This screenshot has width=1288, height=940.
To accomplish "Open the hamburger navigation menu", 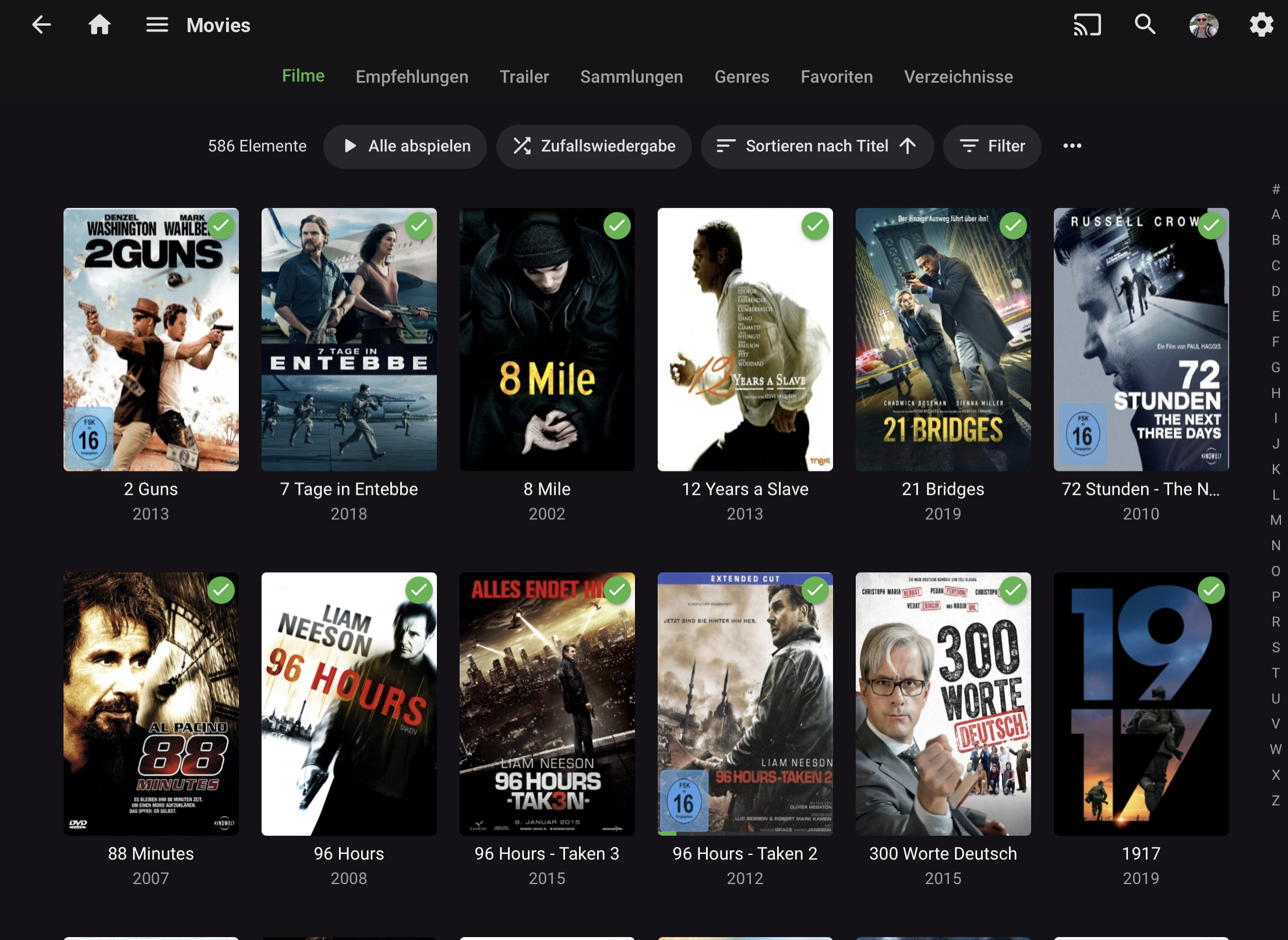I will click(157, 25).
